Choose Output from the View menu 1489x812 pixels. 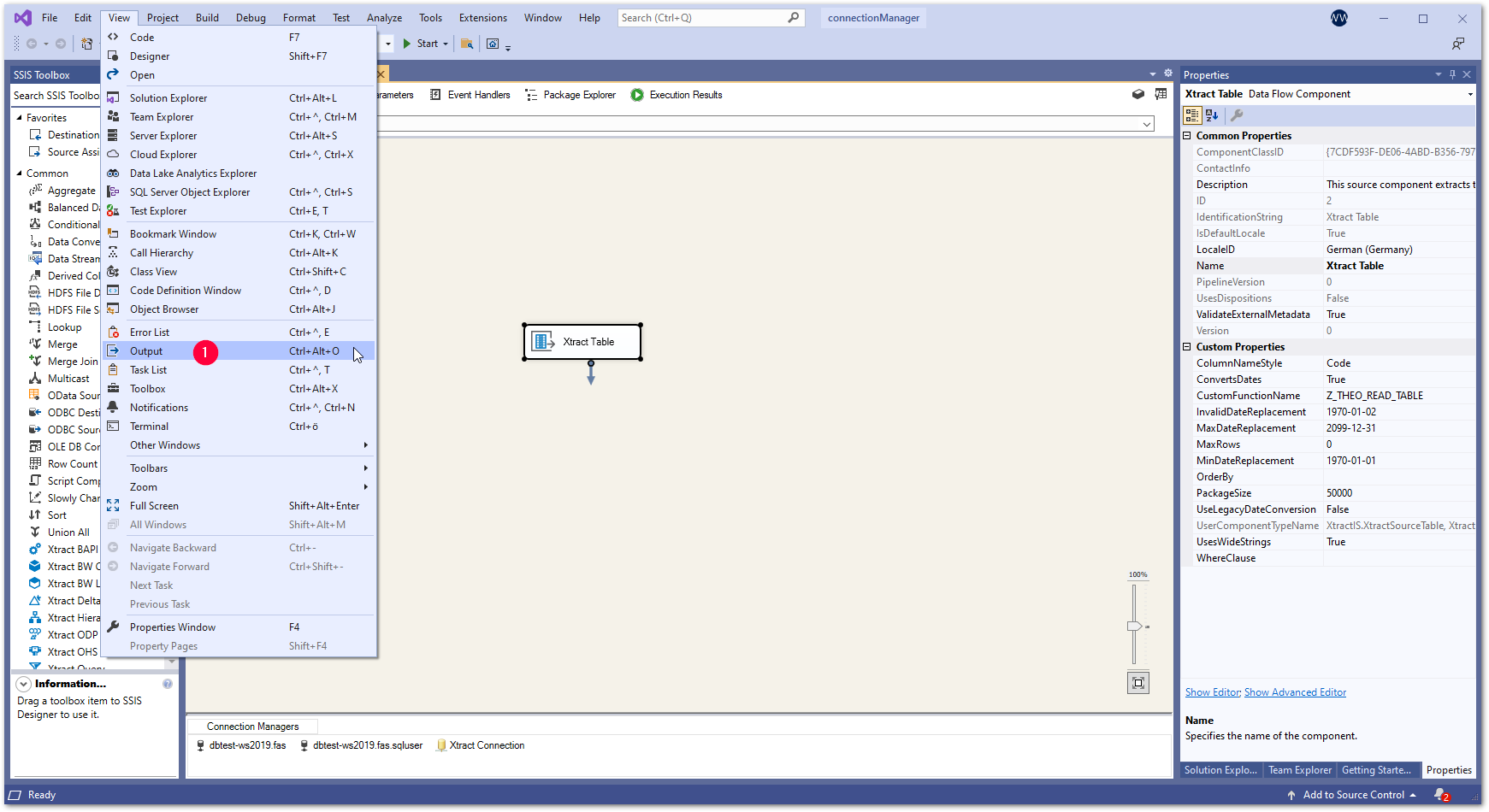[146, 351]
